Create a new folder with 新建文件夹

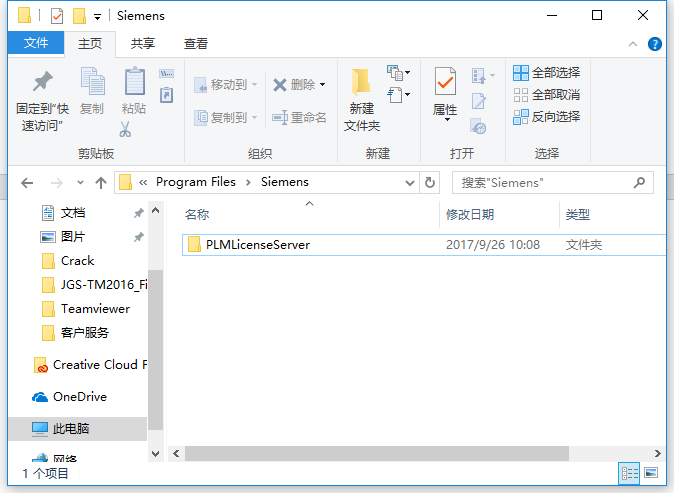coord(362,100)
